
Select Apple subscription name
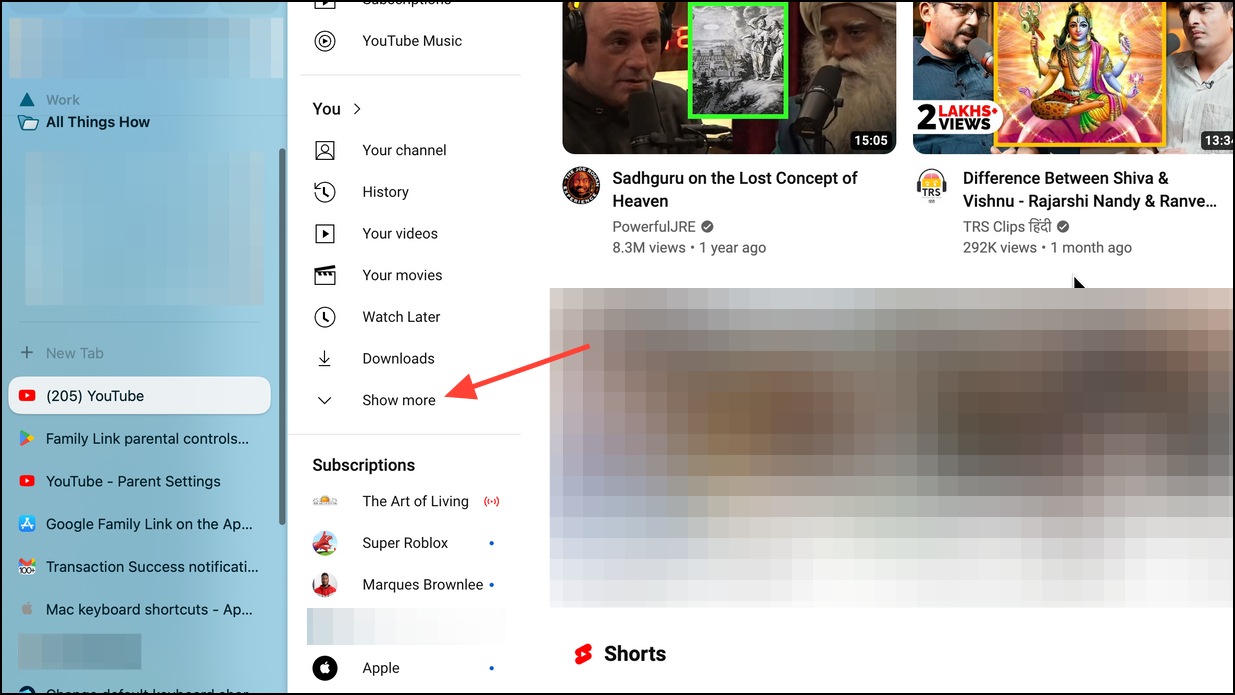pos(381,668)
